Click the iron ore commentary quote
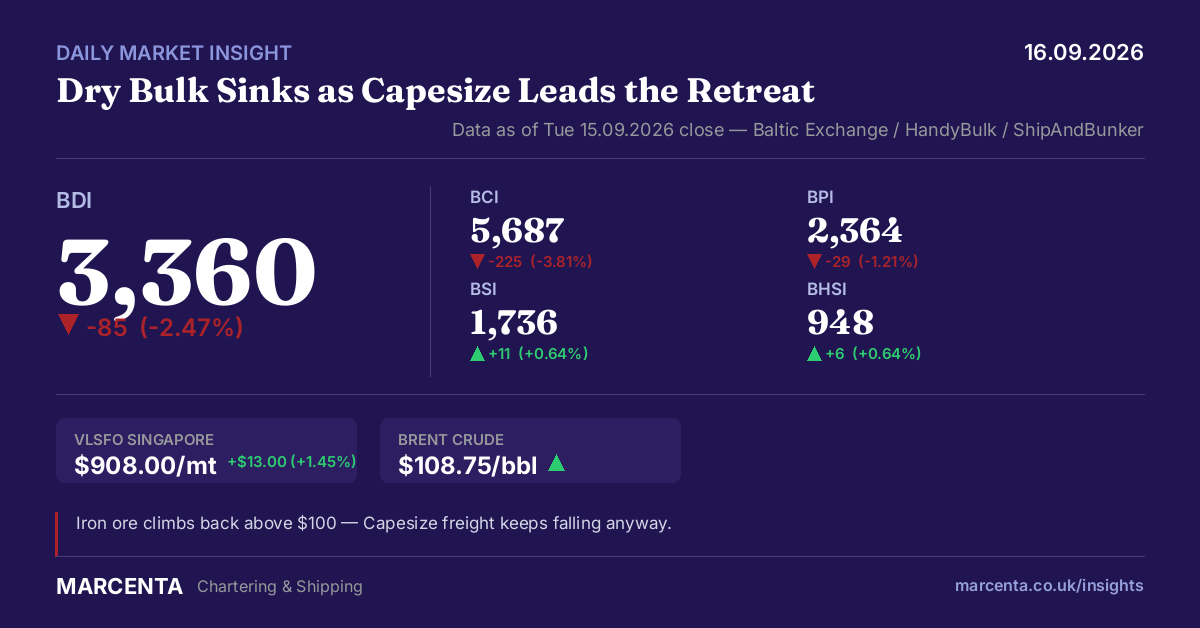The height and width of the screenshot is (628, 1200). click(373, 523)
